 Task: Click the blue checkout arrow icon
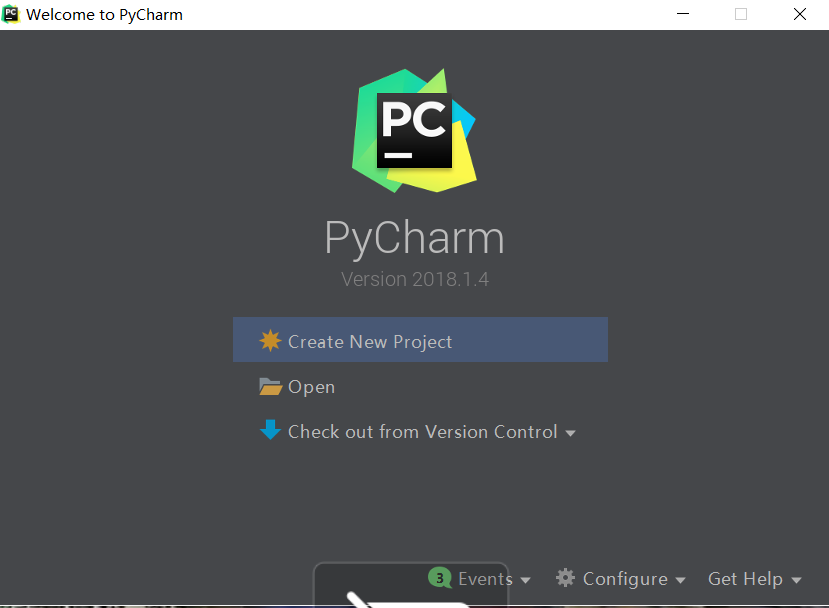click(270, 430)
